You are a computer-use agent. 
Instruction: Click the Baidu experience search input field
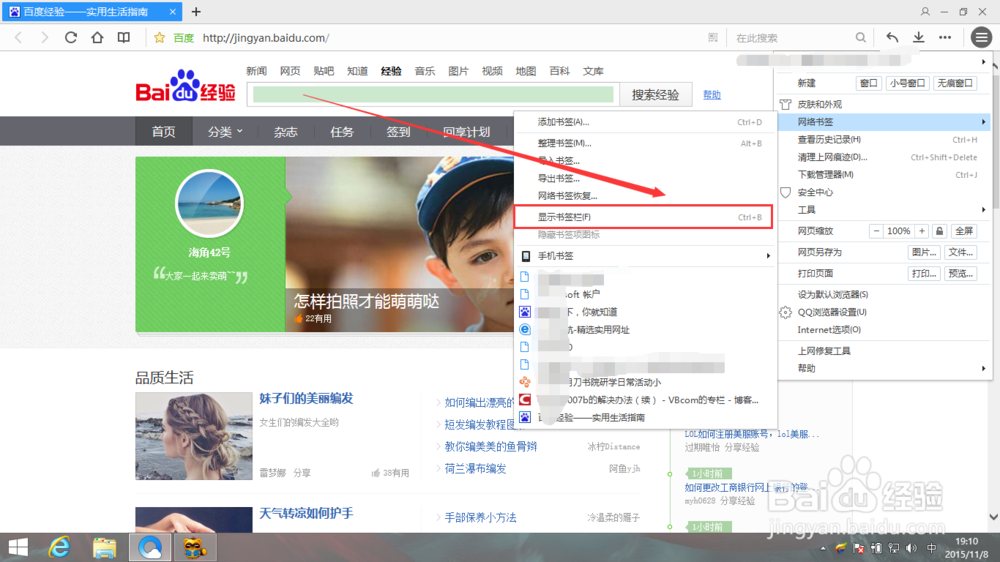tap(433, 95)
